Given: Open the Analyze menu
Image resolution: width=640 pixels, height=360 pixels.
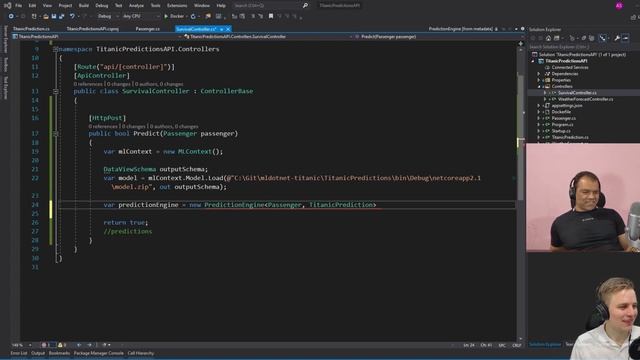Looking at the screenshot, I should (136, 6).
